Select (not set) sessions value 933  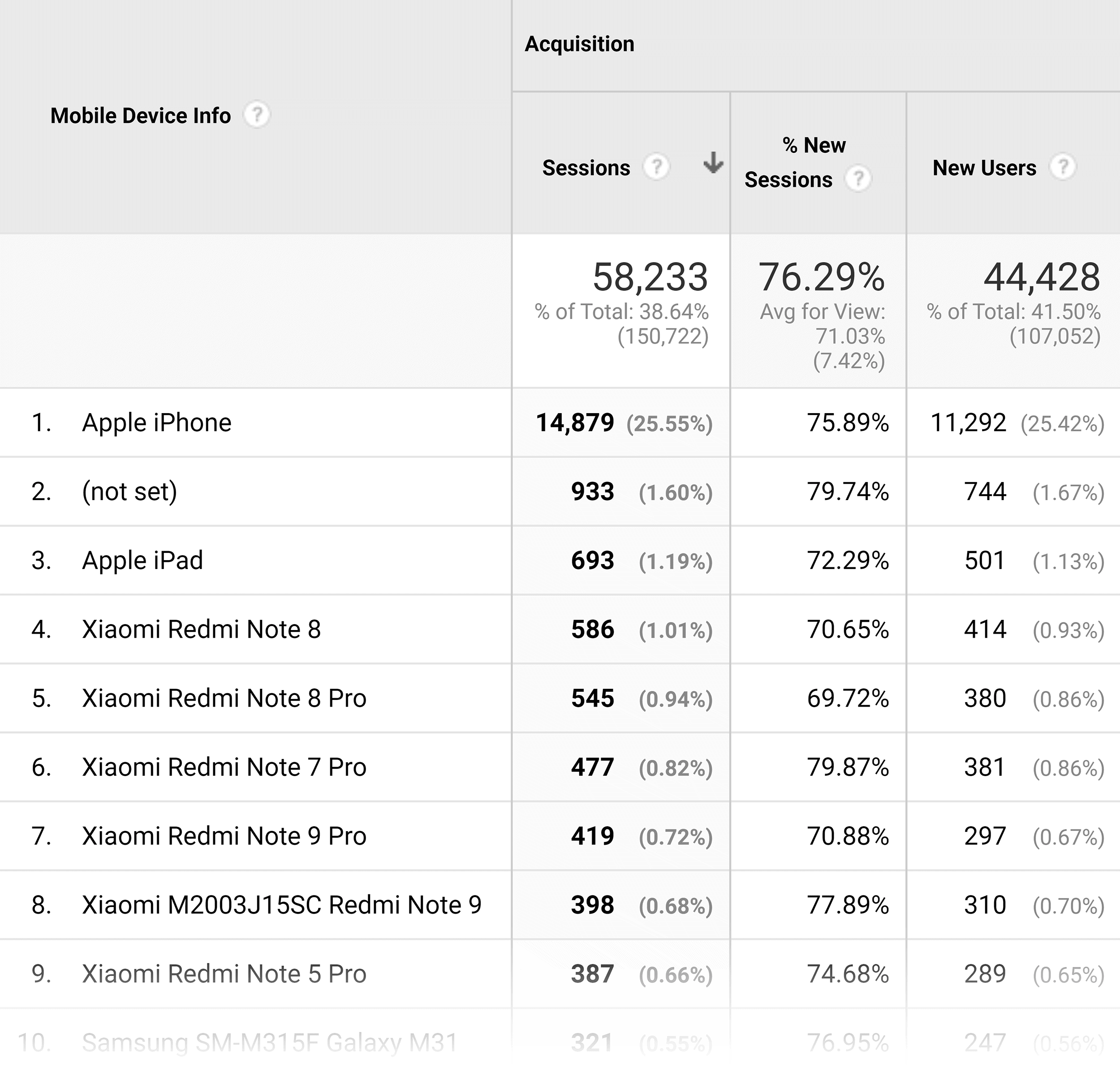(593, 492)
